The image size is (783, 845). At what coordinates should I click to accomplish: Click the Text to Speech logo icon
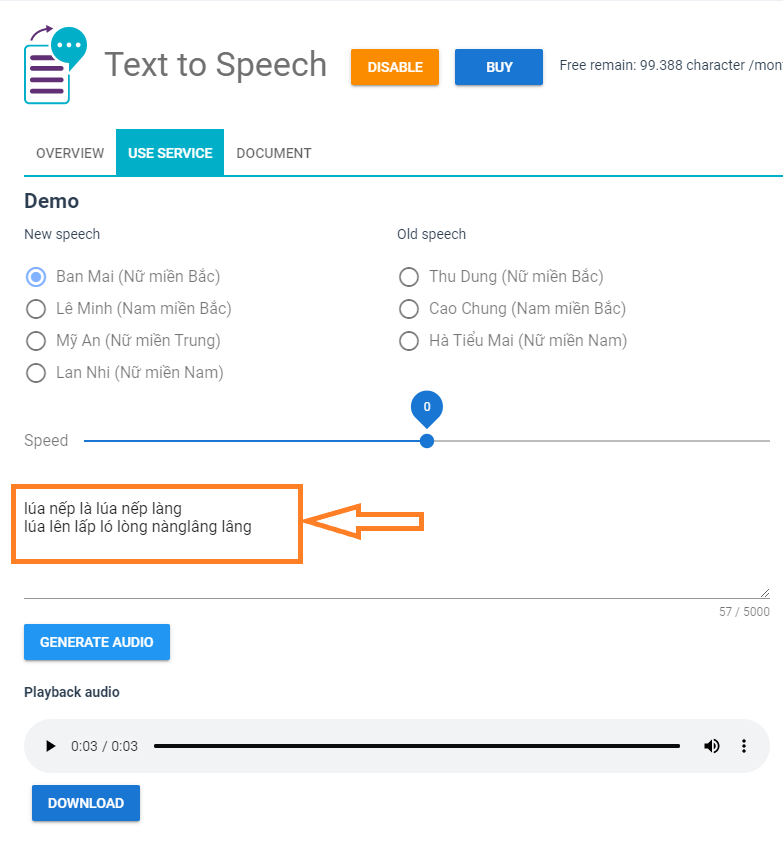pos(56,65)
